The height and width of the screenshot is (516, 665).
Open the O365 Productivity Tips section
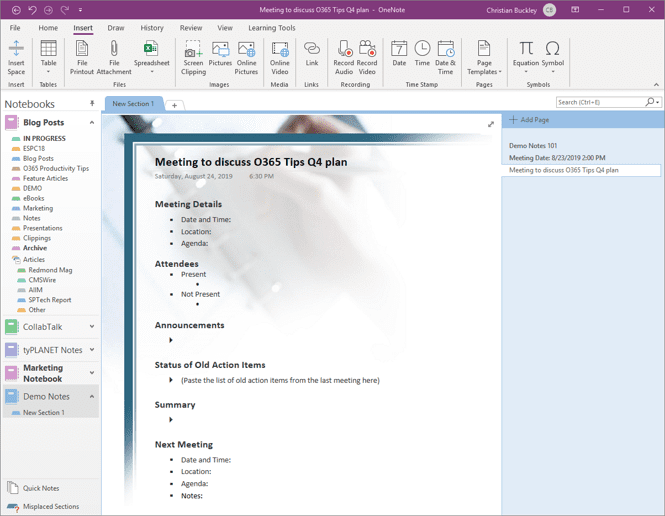(56, 168)
